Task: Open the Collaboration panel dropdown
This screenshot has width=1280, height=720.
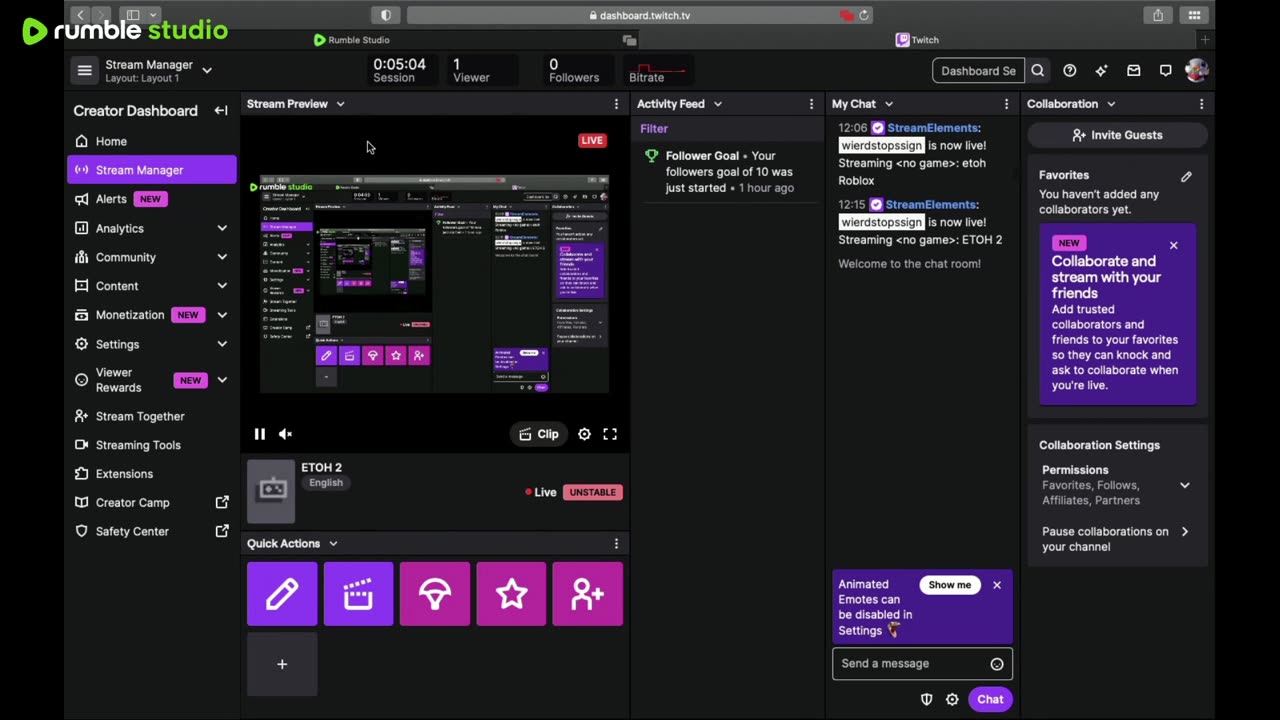Action: (1110, 104)
